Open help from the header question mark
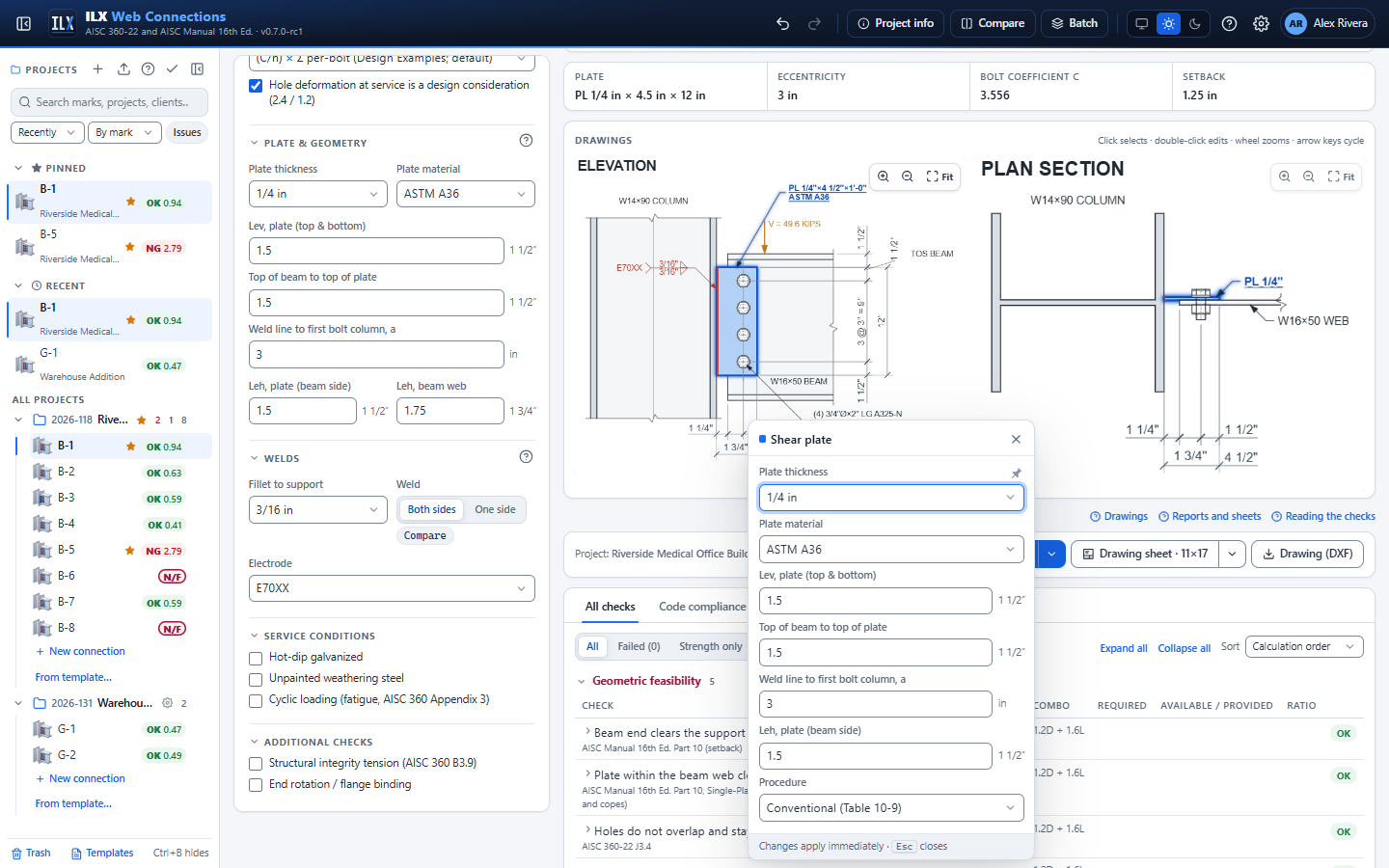 tap(1229, 23)
